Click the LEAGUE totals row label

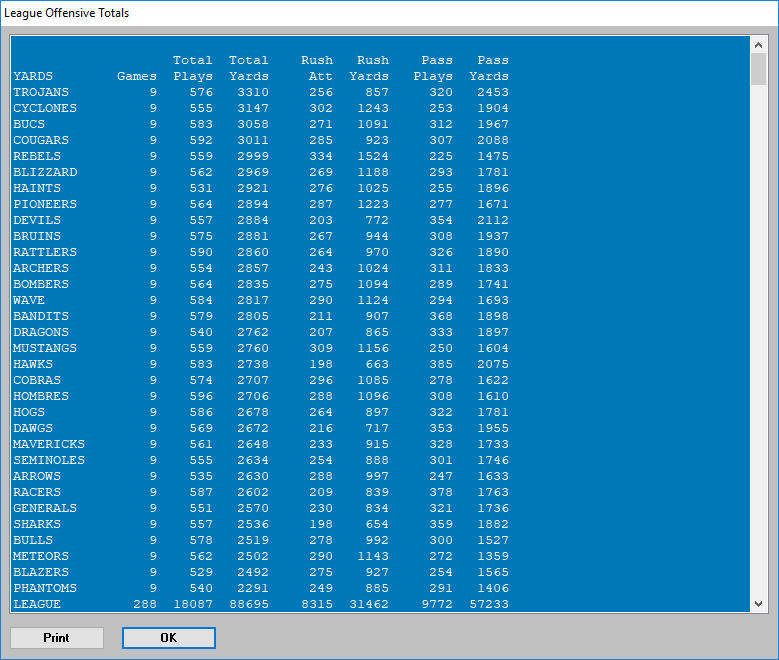pyautogui.click(x=37, y=604)
